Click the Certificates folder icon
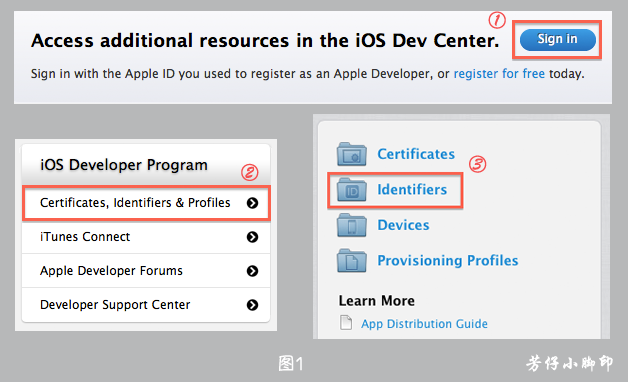 click(x=352, y=154)
